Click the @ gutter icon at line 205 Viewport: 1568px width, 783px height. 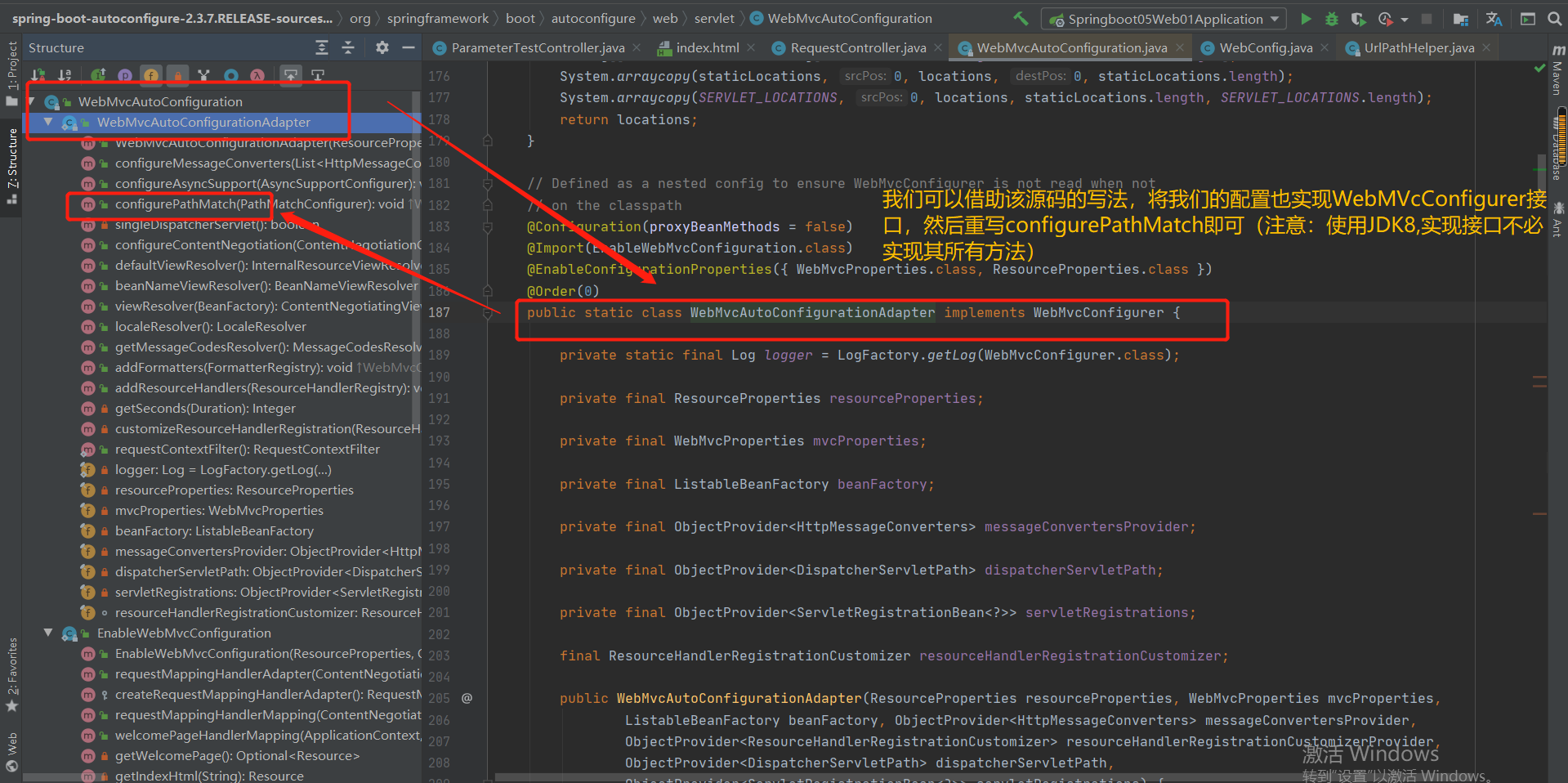click(467, 698)
